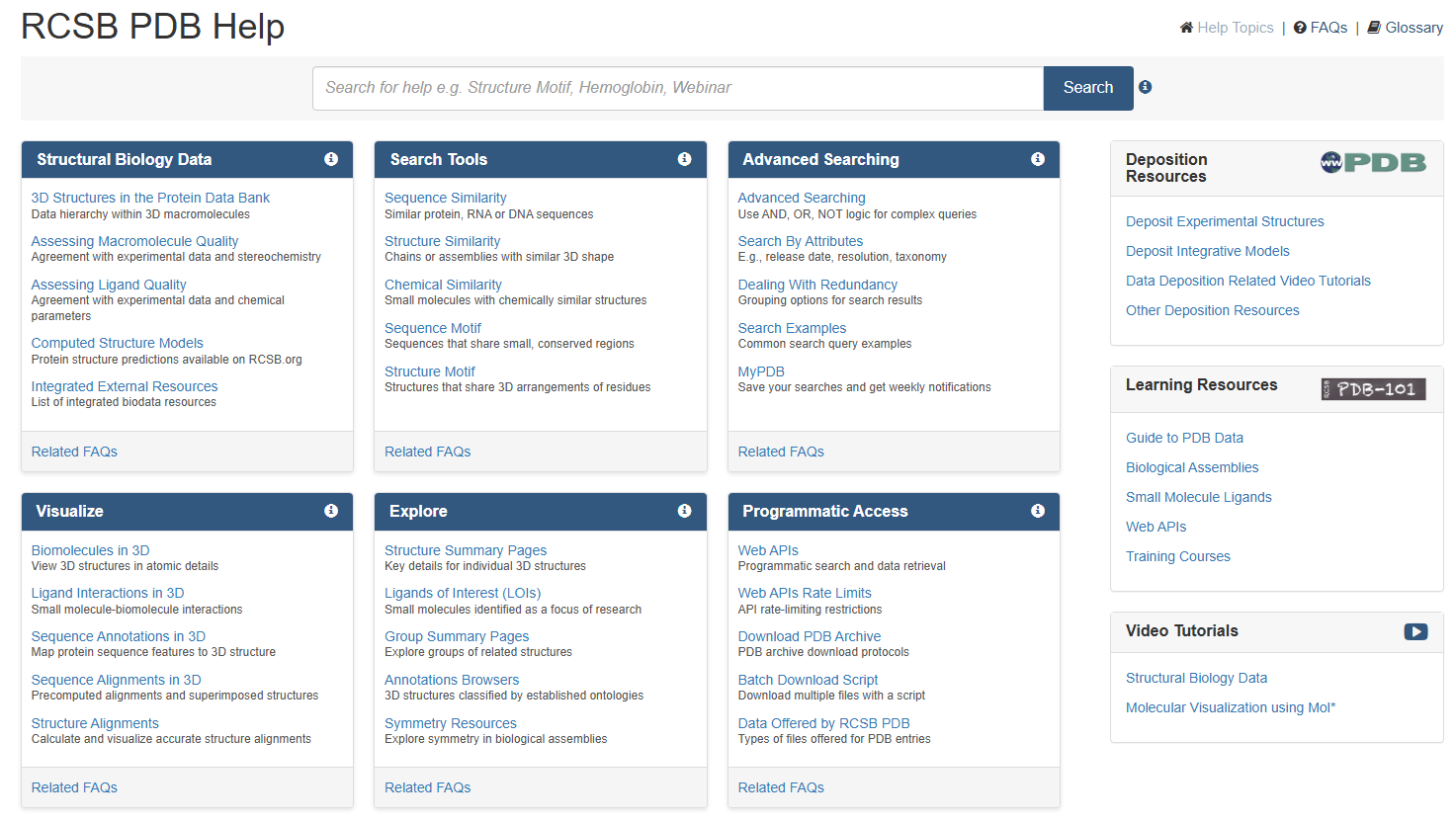Viewport: 1456px width, 823px height.
Task: Click the info icon on Programmatic Access panel
Action: (1037, 511)
